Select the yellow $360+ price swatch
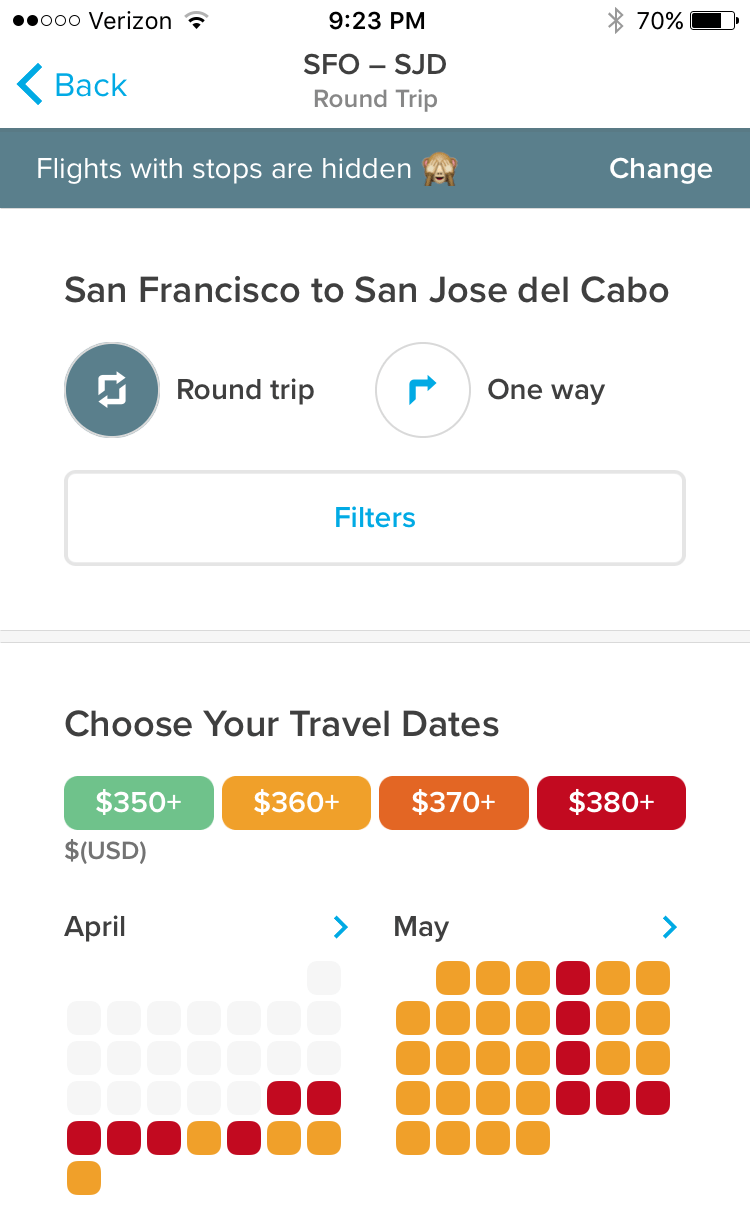 pos(296,802)
